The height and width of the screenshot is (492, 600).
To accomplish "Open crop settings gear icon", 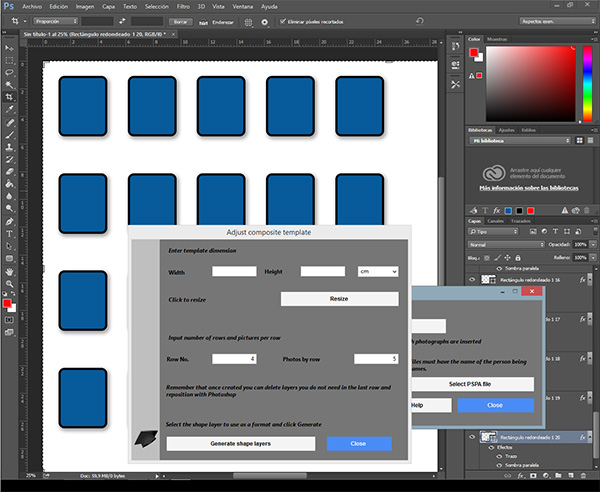I will click(264, 22).
